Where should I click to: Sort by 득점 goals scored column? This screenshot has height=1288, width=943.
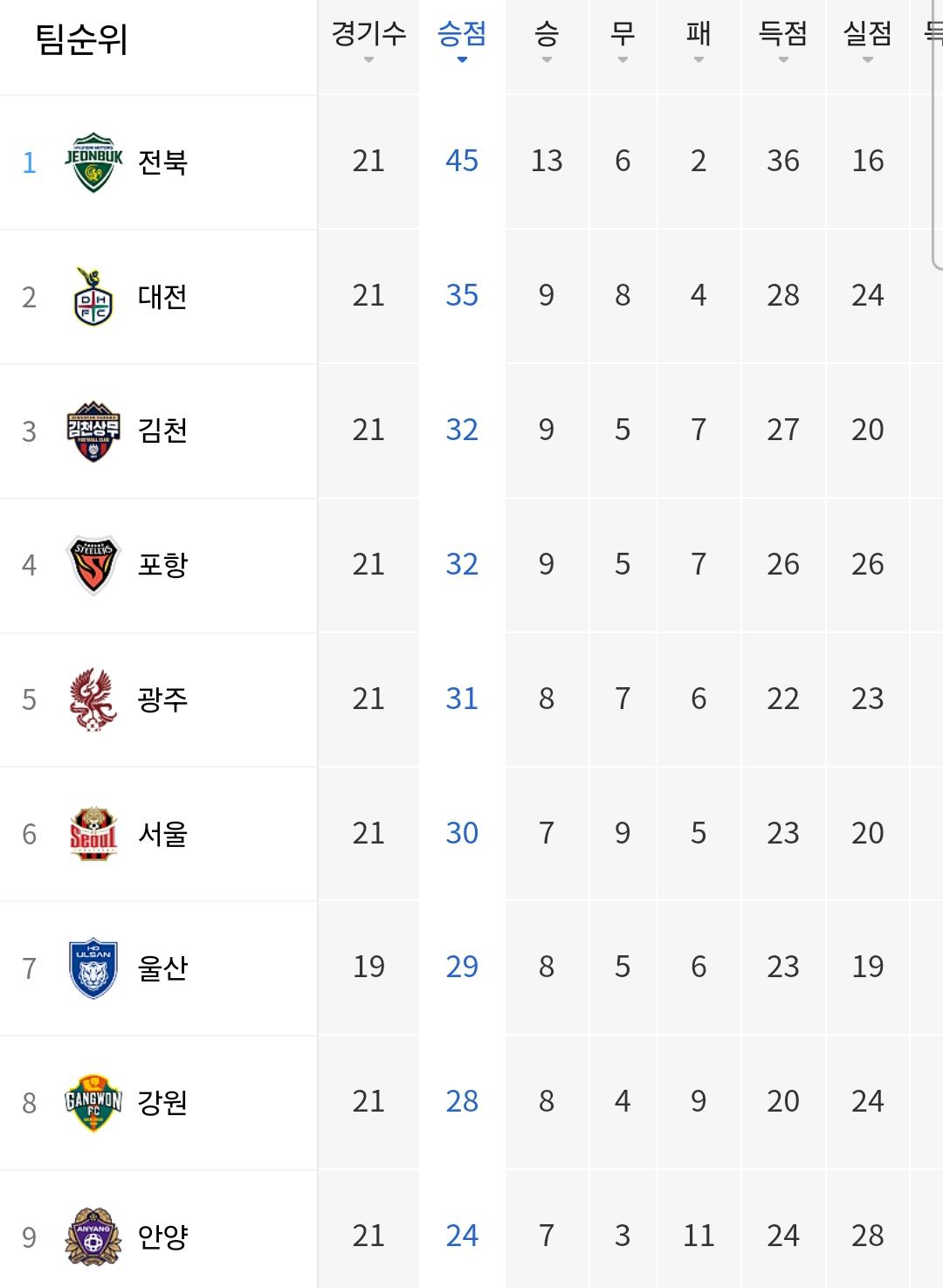tap(783, 40)
